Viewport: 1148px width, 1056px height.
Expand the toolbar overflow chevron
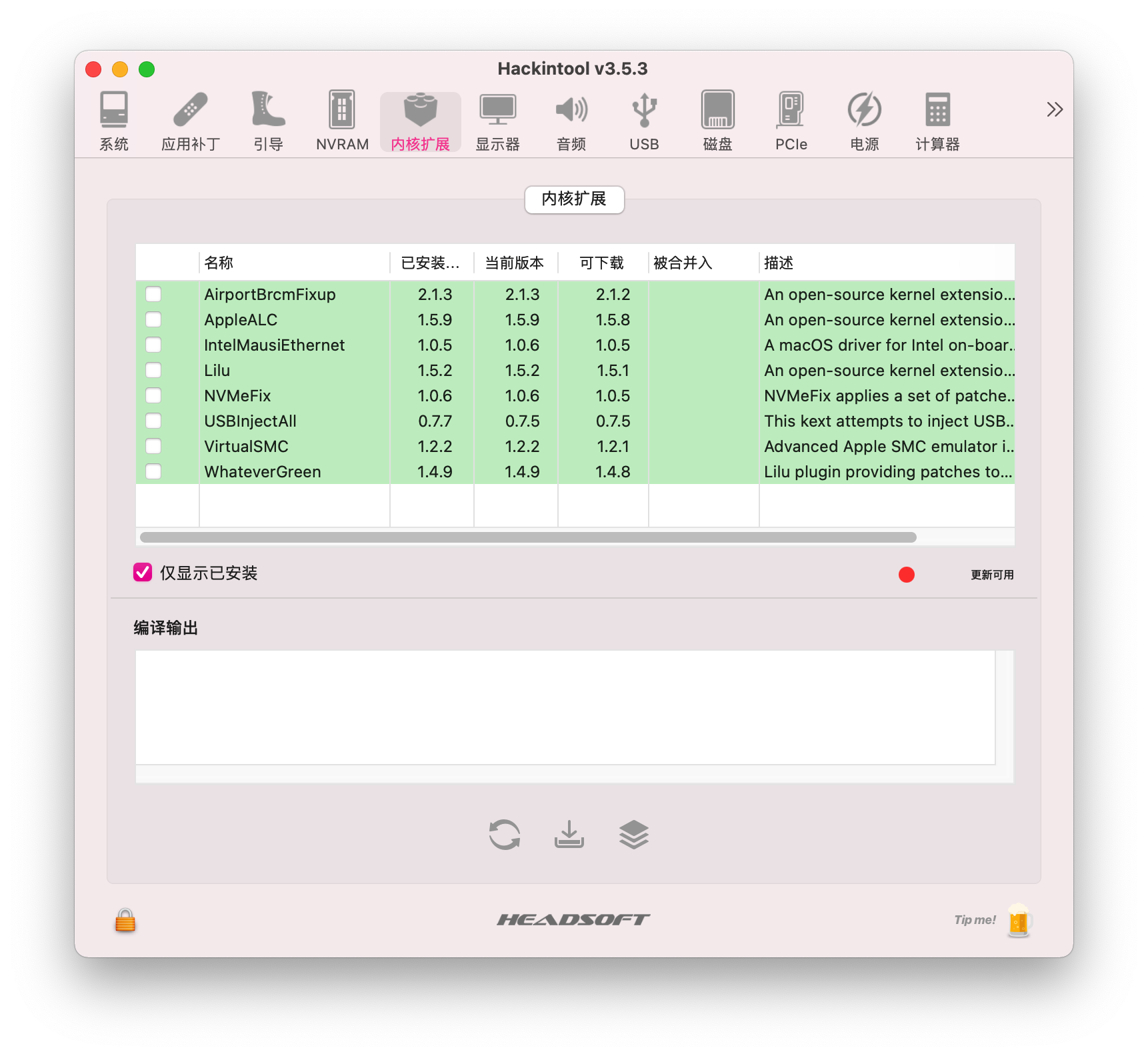1055,109
